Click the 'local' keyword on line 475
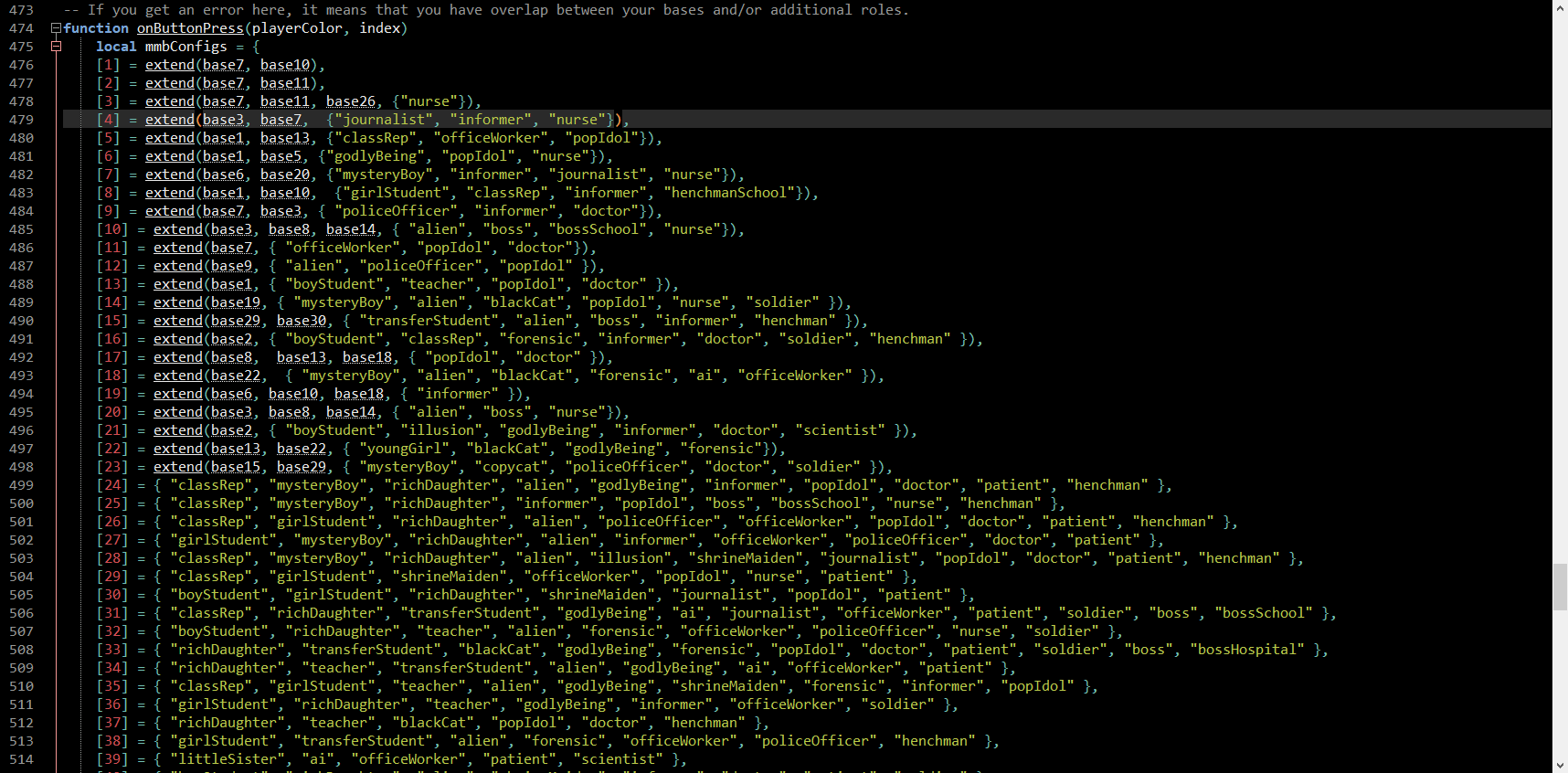The width and height of the screenshot is (1568, 773). [x=116, y=47]
